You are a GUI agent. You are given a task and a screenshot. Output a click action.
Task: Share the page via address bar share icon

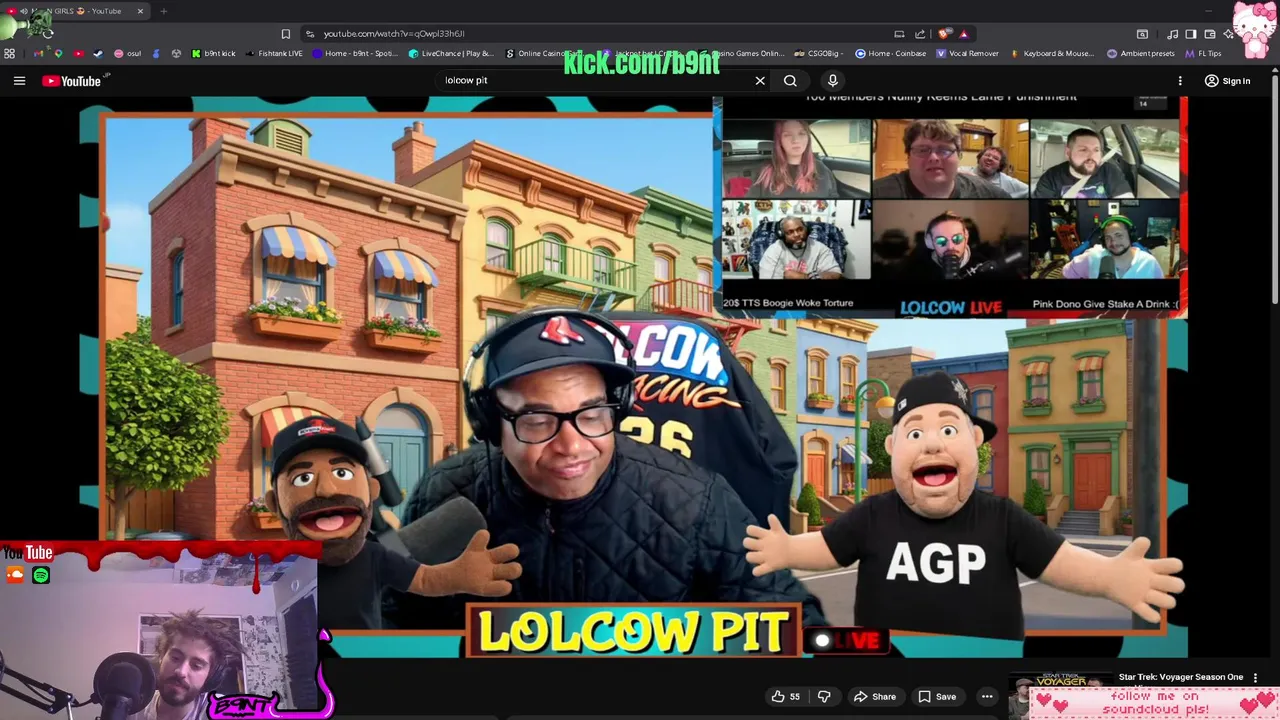920,33
